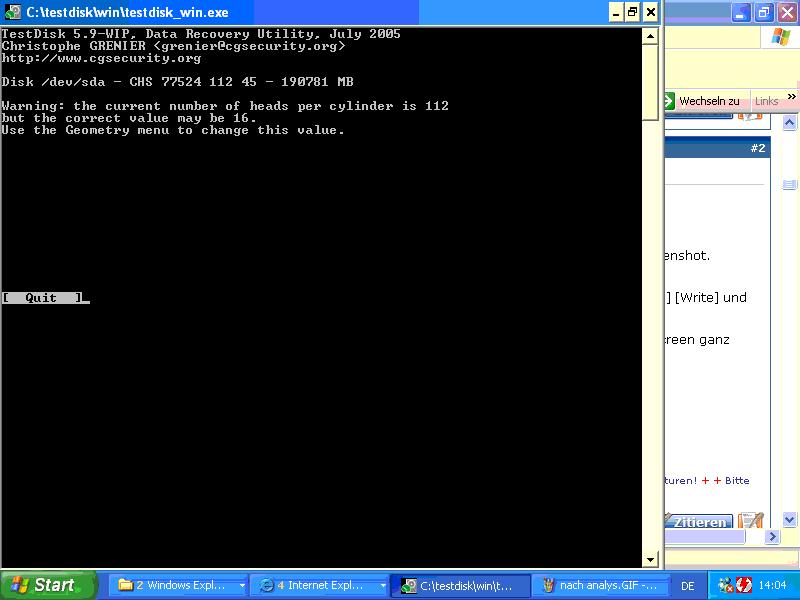Restore down the Internet Explorer window
Viewport: 800px width, 600px height.
pos(764,12)
